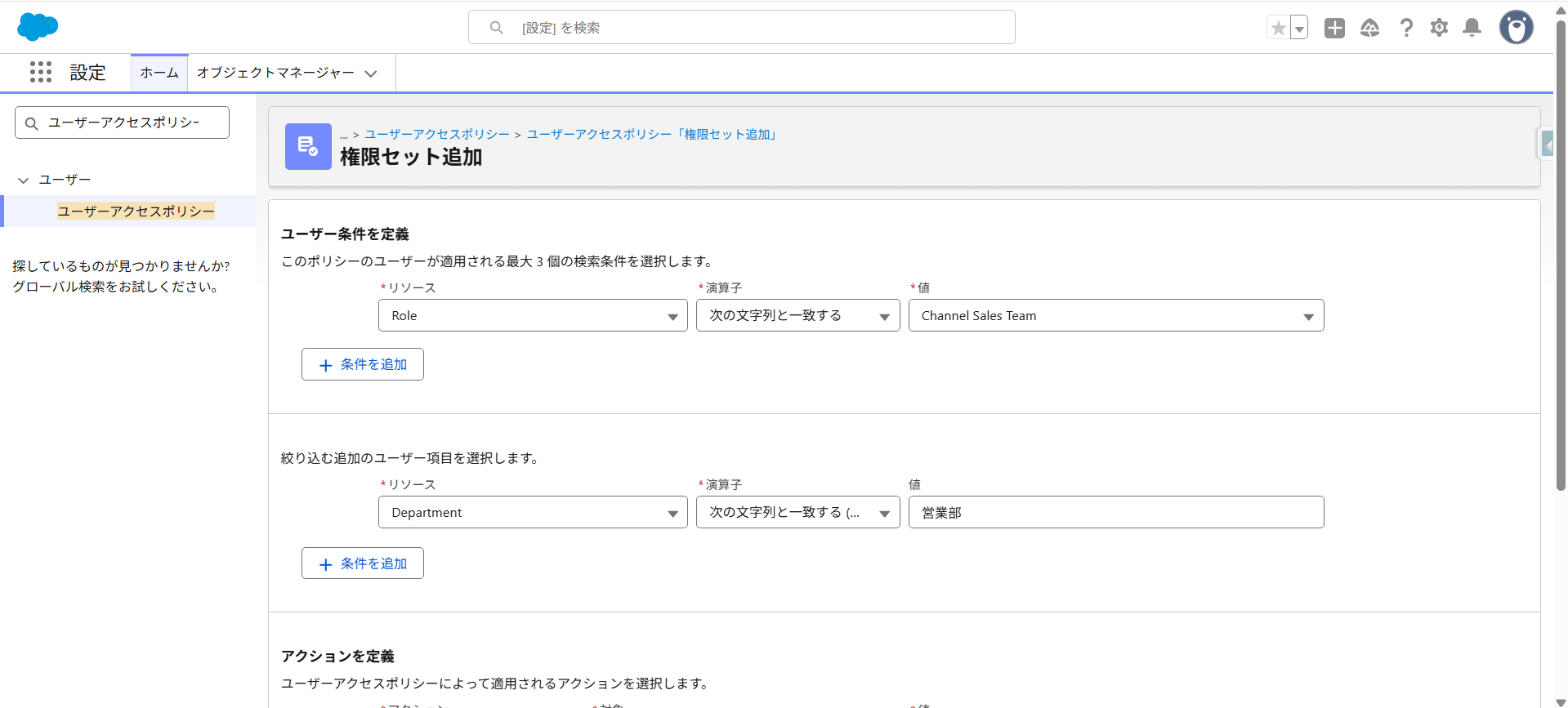Viewport: 1568px width, 708px height.
Task: Select ユーザーアクセスポリシー in the sidebar tree
Action: [x=136, y=211]
